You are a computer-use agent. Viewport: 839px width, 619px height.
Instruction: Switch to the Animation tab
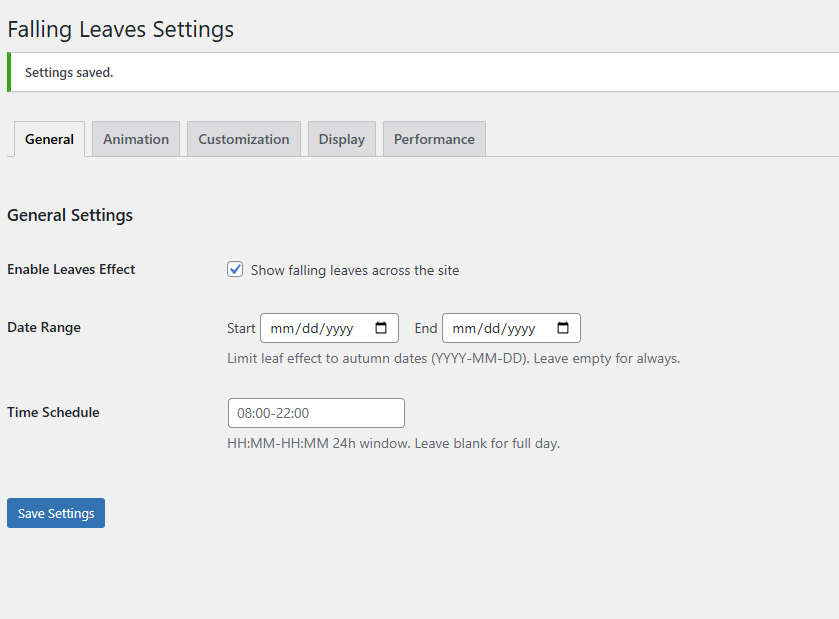click(x=136, y=139)
